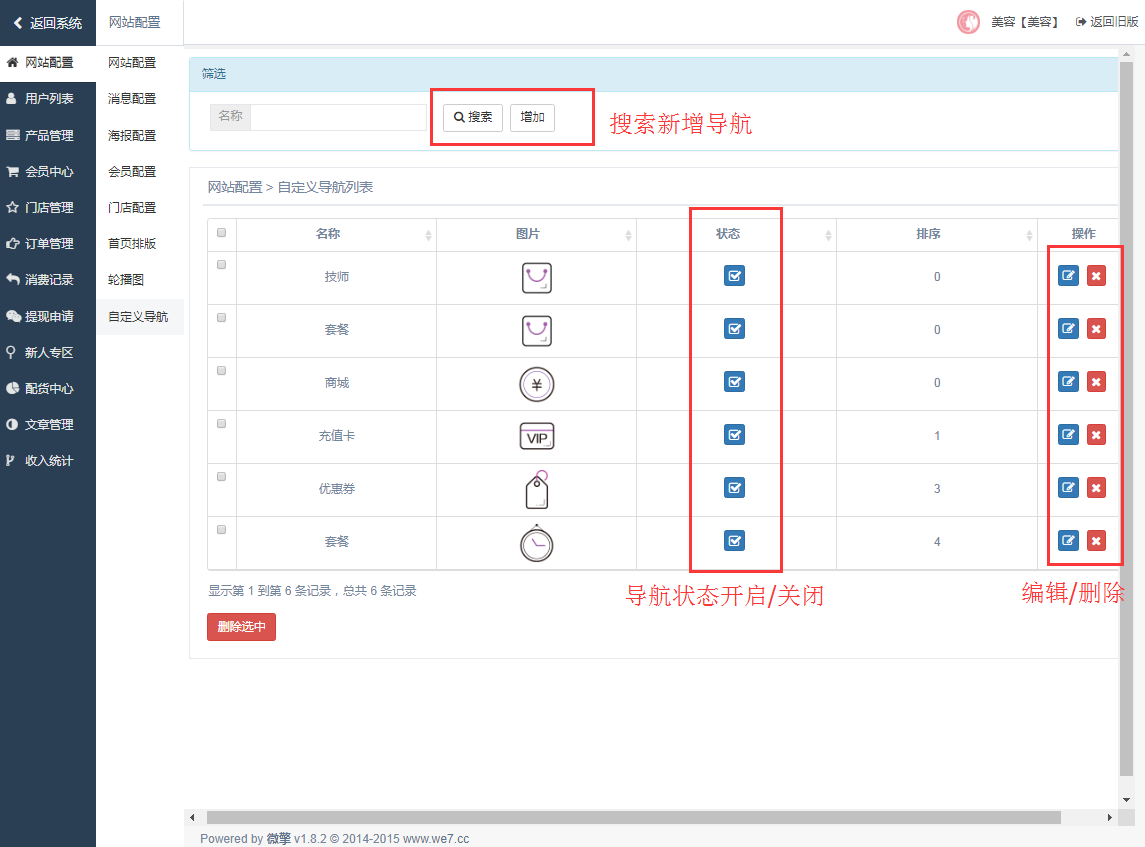Open 会员中心 in the left sidebar
The width and height of the screenshot is (1145, 847).
[x=48, y=171]
